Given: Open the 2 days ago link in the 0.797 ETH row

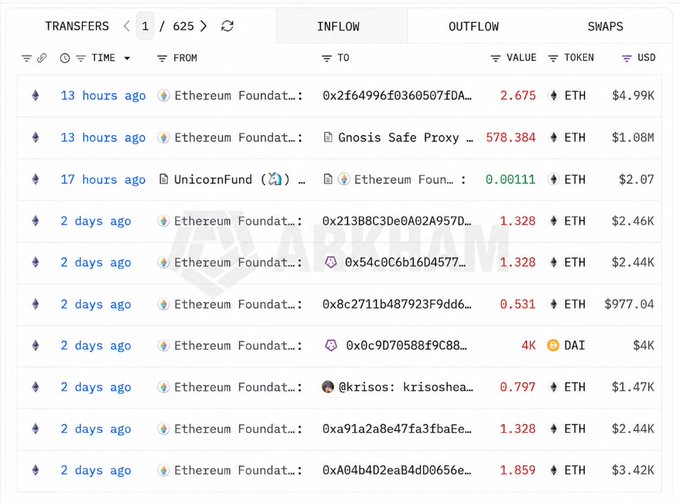Looking at the screenshot, I should pos(96,387).
